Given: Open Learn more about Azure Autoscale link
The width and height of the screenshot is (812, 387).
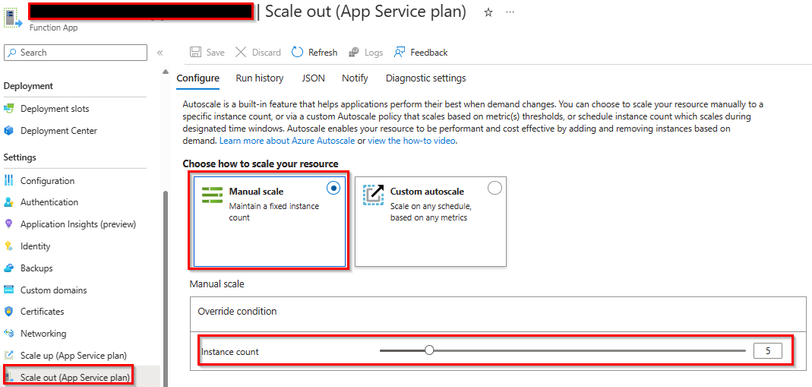Looking at the screenshot, I should click(x=287, y=140).
